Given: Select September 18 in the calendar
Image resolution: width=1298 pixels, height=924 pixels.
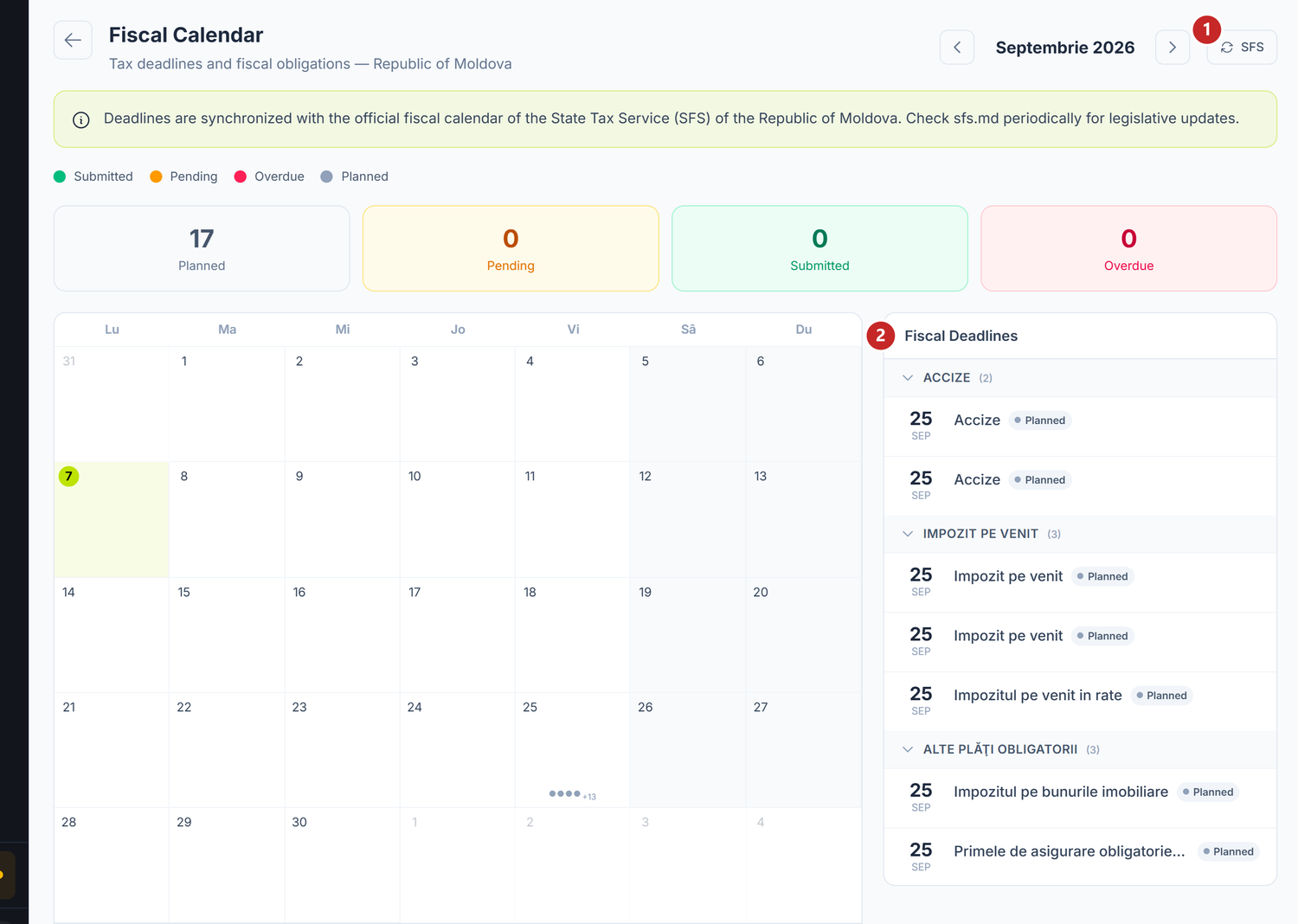Looking at the screenshot, I should [573, 635].
